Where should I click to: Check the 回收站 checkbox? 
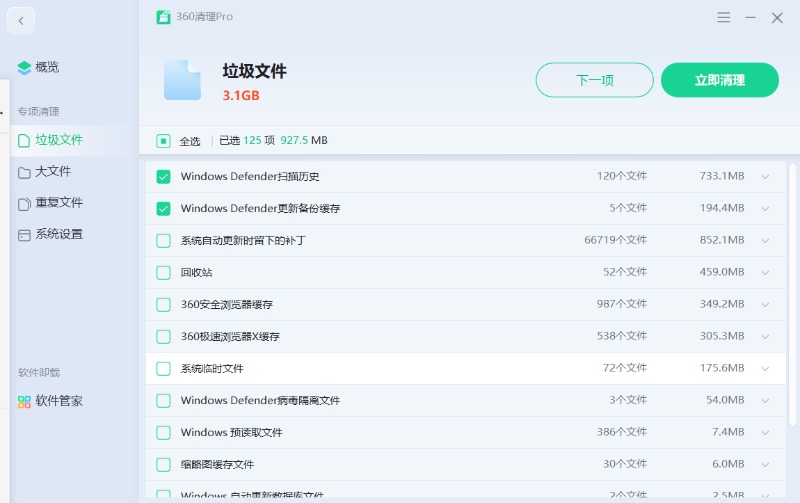coord(163,273)
